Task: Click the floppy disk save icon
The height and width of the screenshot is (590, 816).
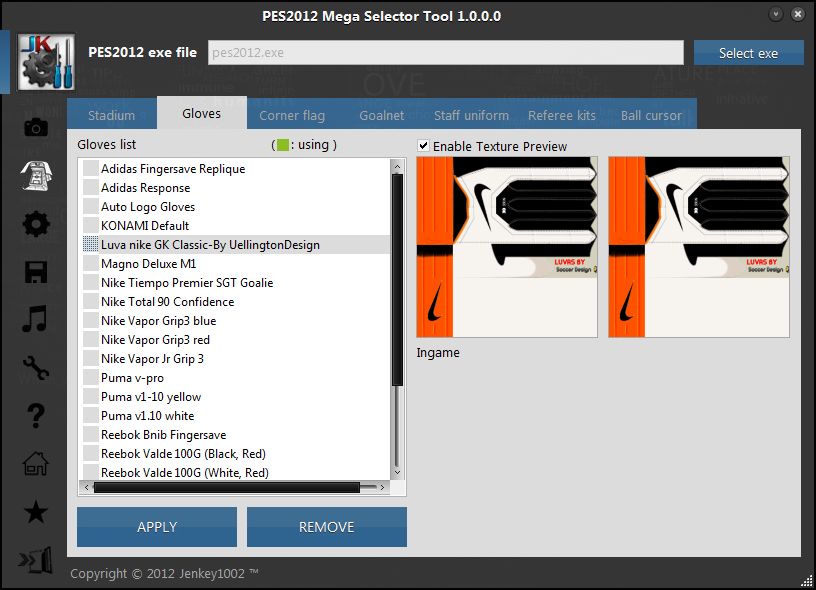Action: (x=35, y=272)
